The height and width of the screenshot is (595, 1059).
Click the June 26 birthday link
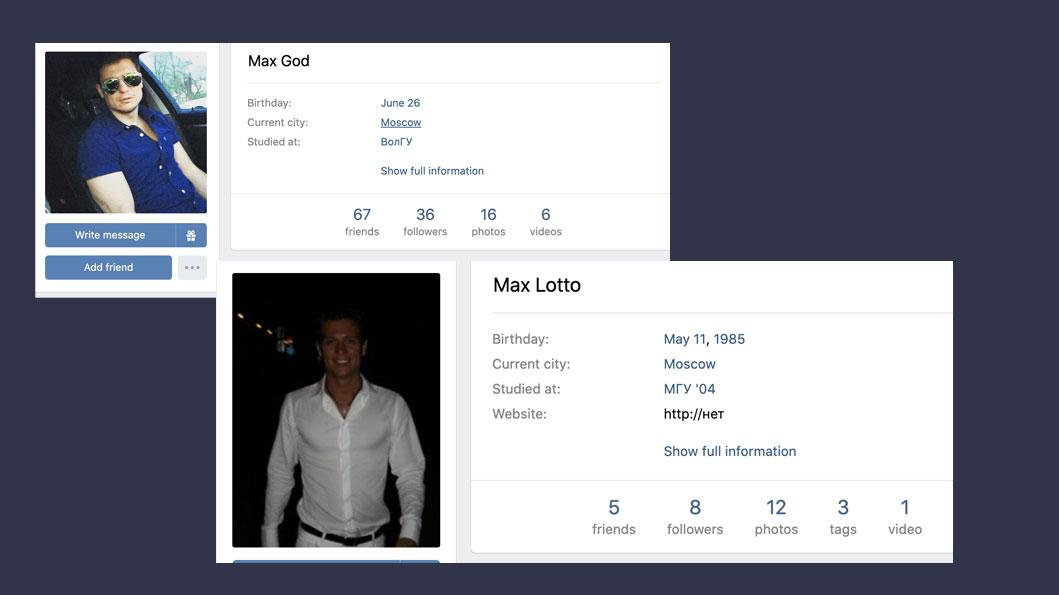pos(400,103)
